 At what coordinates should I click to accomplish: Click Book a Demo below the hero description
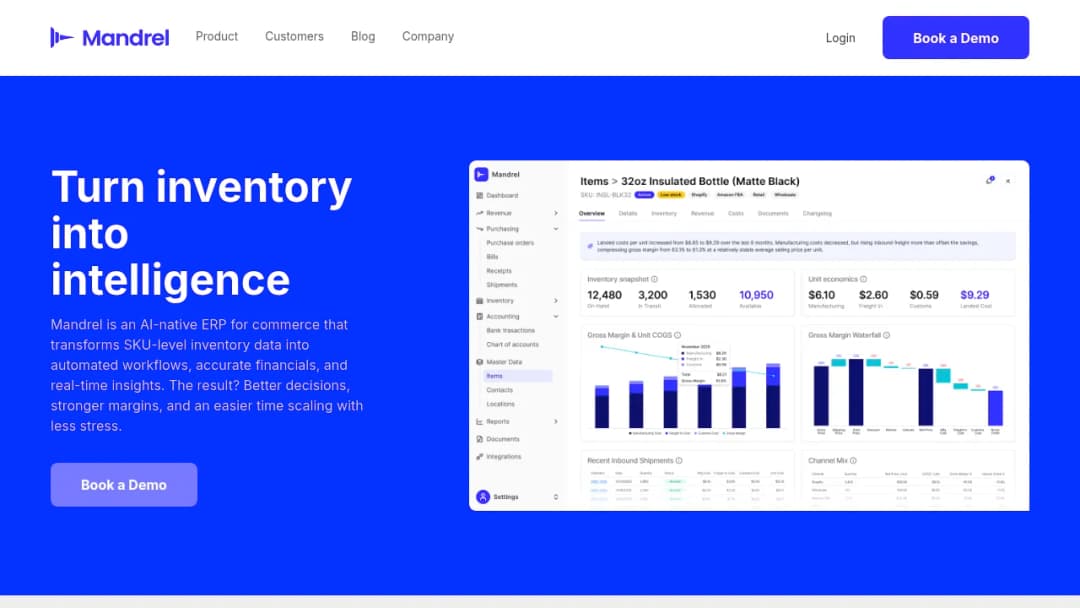(124, 485)
